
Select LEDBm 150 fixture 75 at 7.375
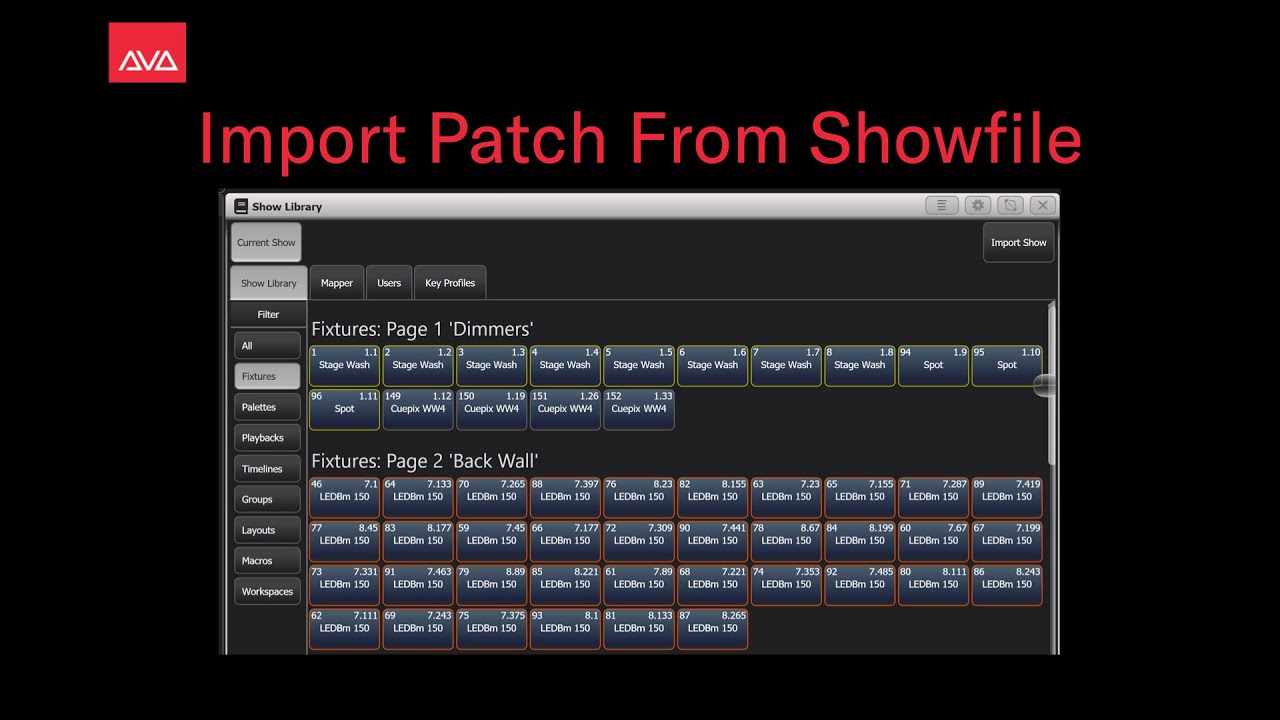(x=491, y=629)
